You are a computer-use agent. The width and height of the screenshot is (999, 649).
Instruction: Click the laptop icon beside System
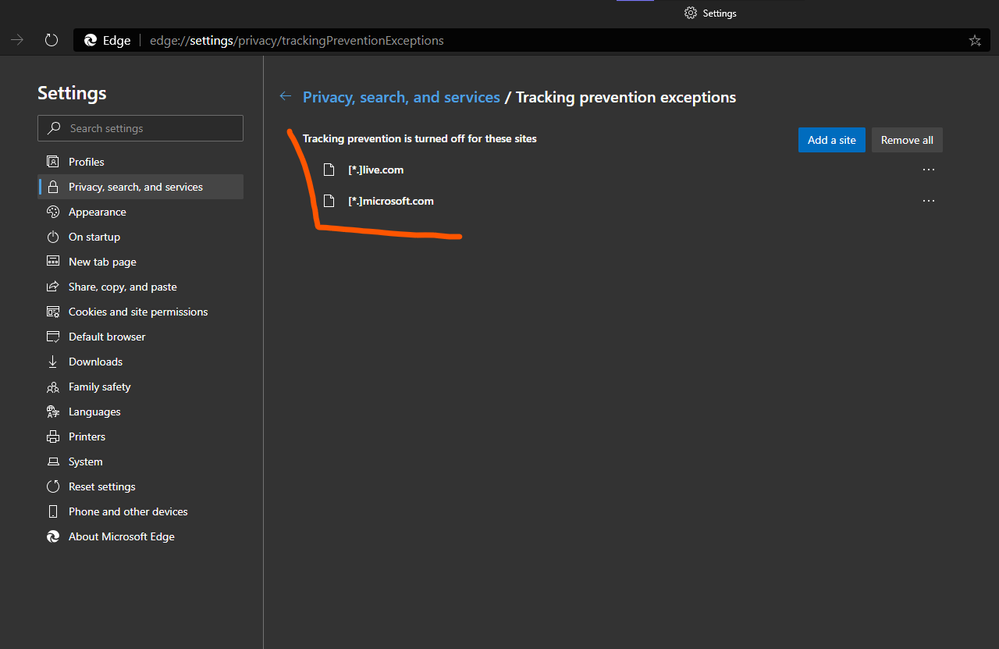[x=53, y=462]
